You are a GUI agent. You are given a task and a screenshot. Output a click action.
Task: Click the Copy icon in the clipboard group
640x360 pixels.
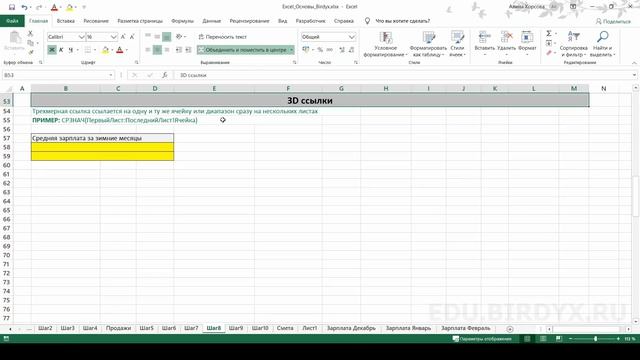pos(30,43)
